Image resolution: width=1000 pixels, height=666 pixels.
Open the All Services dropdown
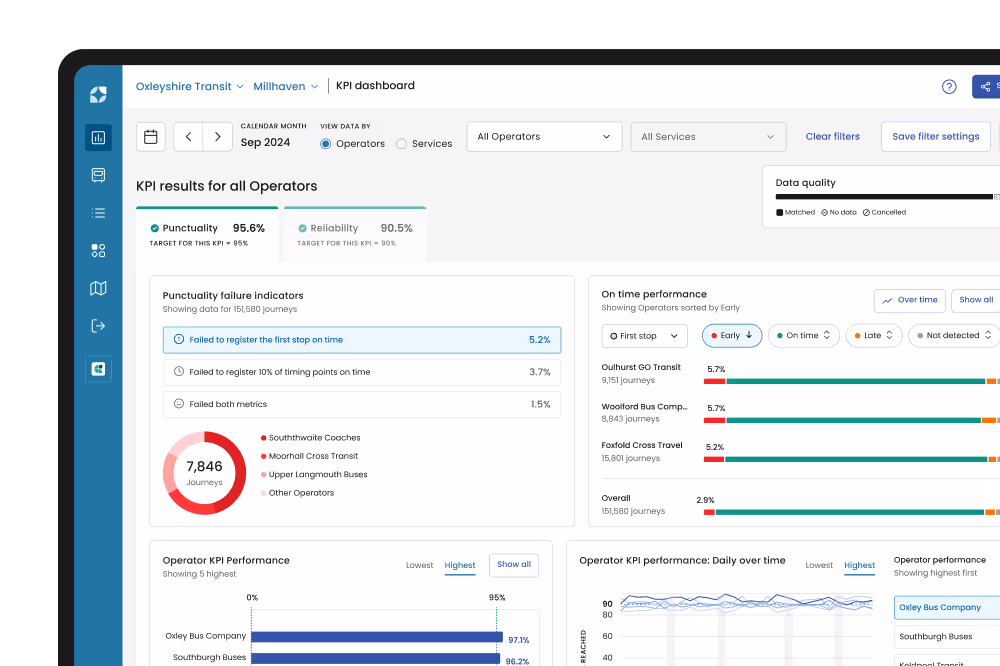pyautogui.click(x=708, y=137)
